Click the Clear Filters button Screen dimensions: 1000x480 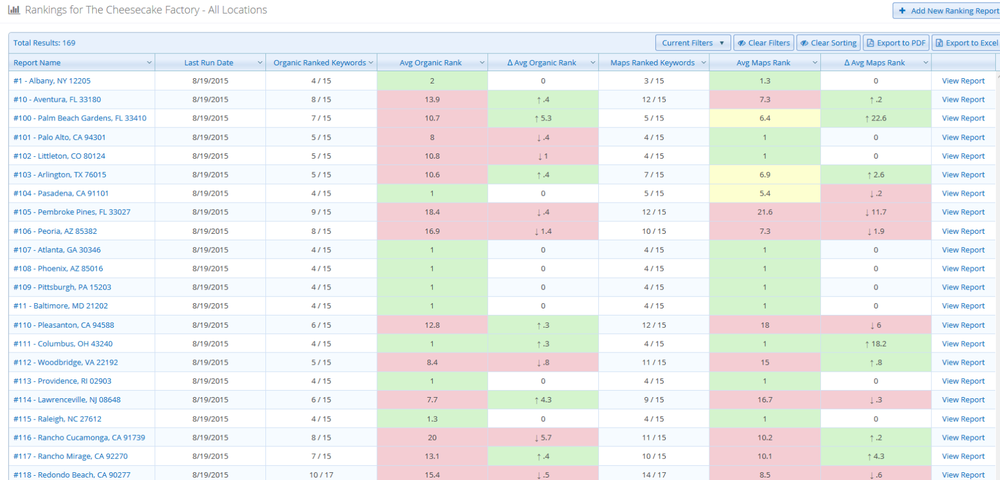click(x=763, y=43)
